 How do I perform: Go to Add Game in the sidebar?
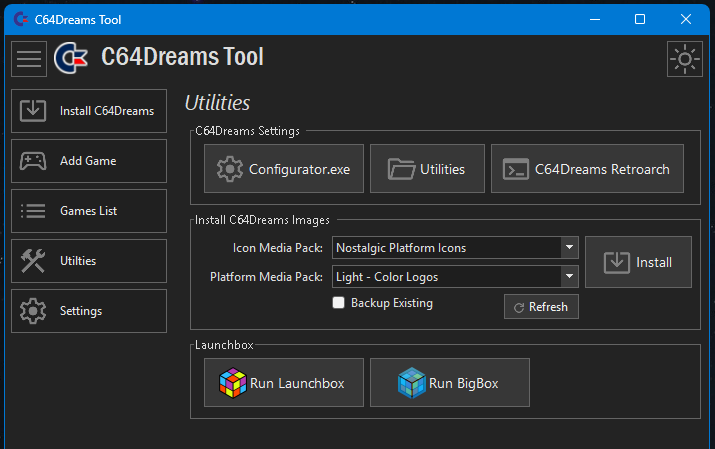(89, 161)
